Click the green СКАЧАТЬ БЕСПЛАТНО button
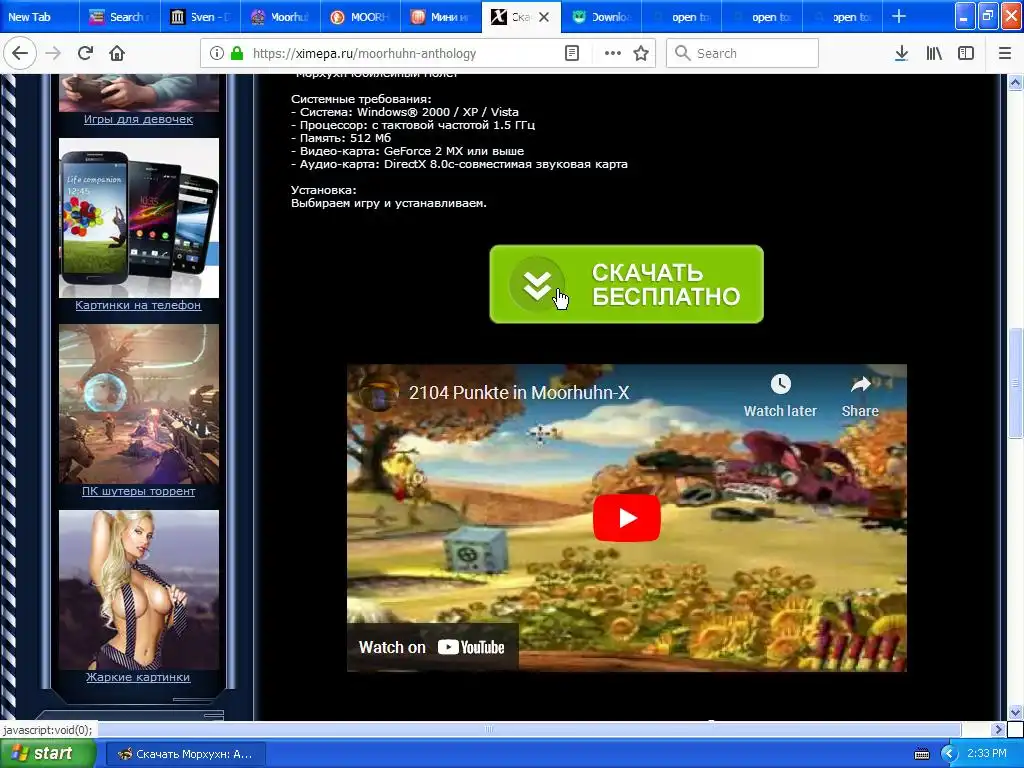The width and height of the screenshot is (1024, 768). click(x=626, y=284)
